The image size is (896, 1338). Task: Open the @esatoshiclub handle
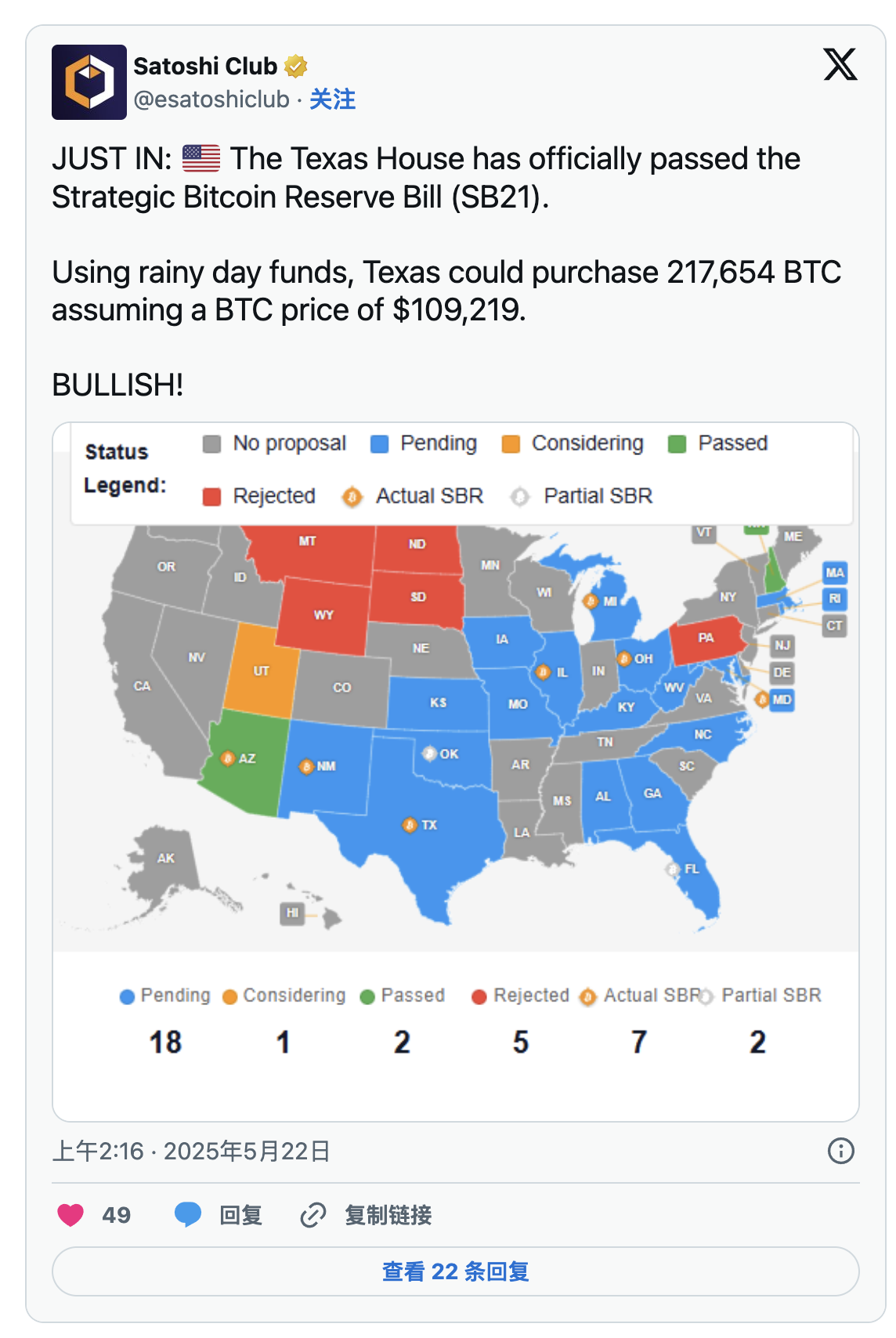211,99
